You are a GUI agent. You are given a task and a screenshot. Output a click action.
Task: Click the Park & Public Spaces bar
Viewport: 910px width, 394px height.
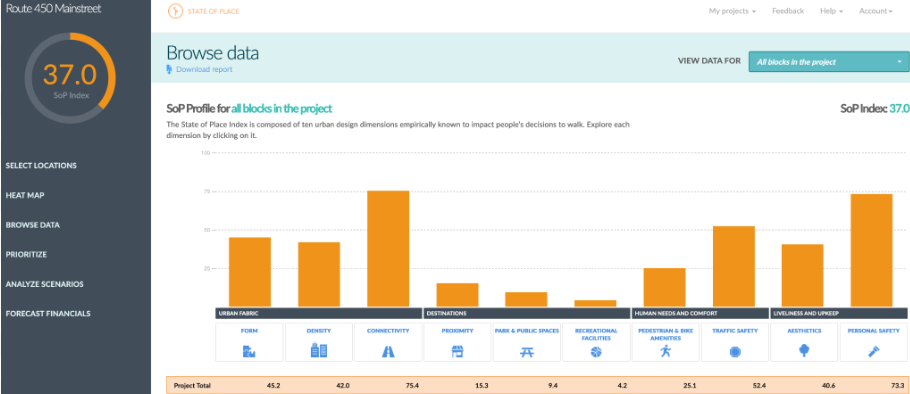tap(526, 299)
